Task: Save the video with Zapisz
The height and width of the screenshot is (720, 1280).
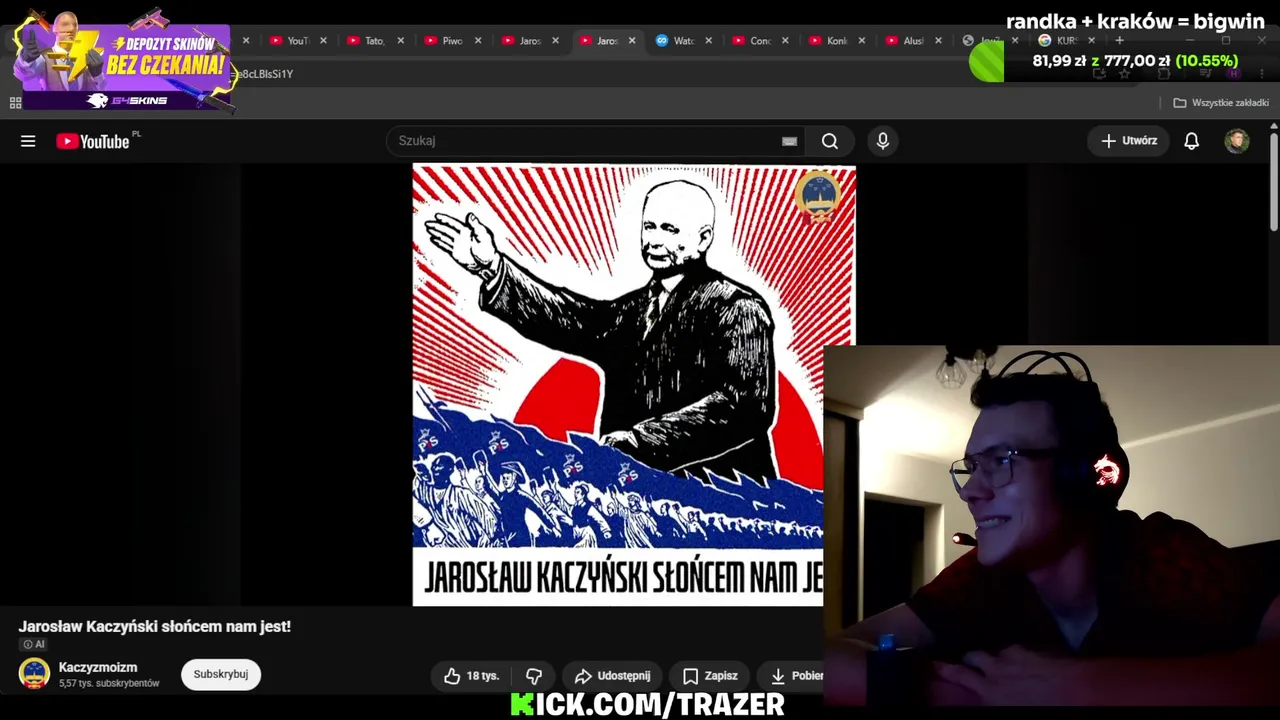Action: click(710, 676)
